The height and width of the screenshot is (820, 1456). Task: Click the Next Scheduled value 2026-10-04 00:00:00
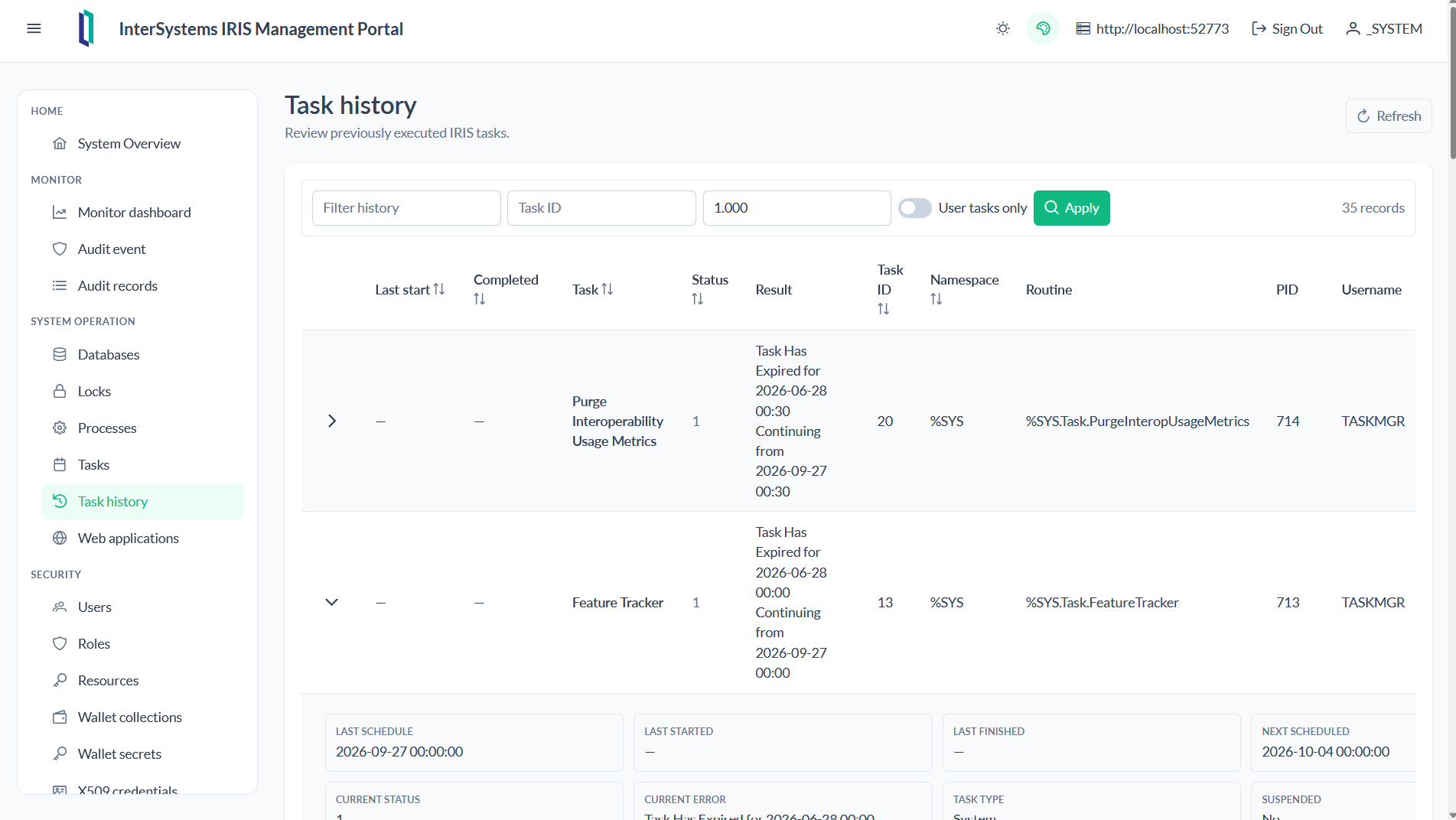point(1325,751)
